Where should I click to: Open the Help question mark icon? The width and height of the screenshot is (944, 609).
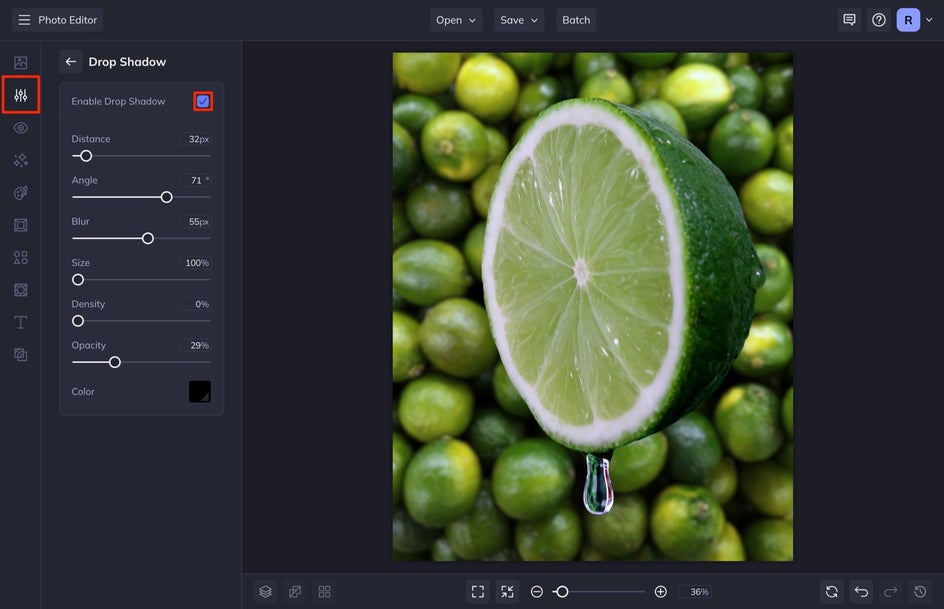879,20
